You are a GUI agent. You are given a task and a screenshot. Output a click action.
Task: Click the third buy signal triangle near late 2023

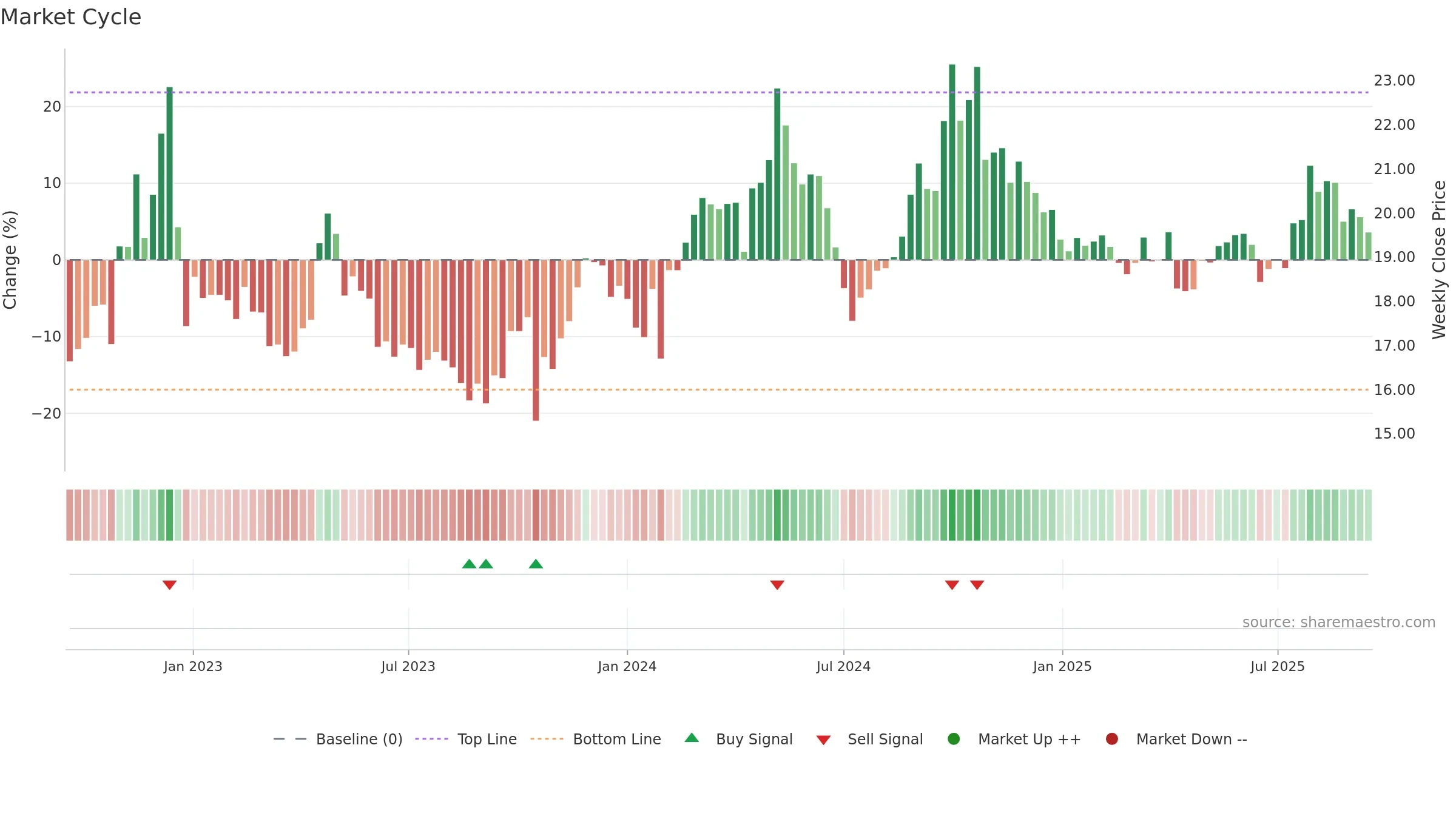pyautogui.click(x=536, y=564)
